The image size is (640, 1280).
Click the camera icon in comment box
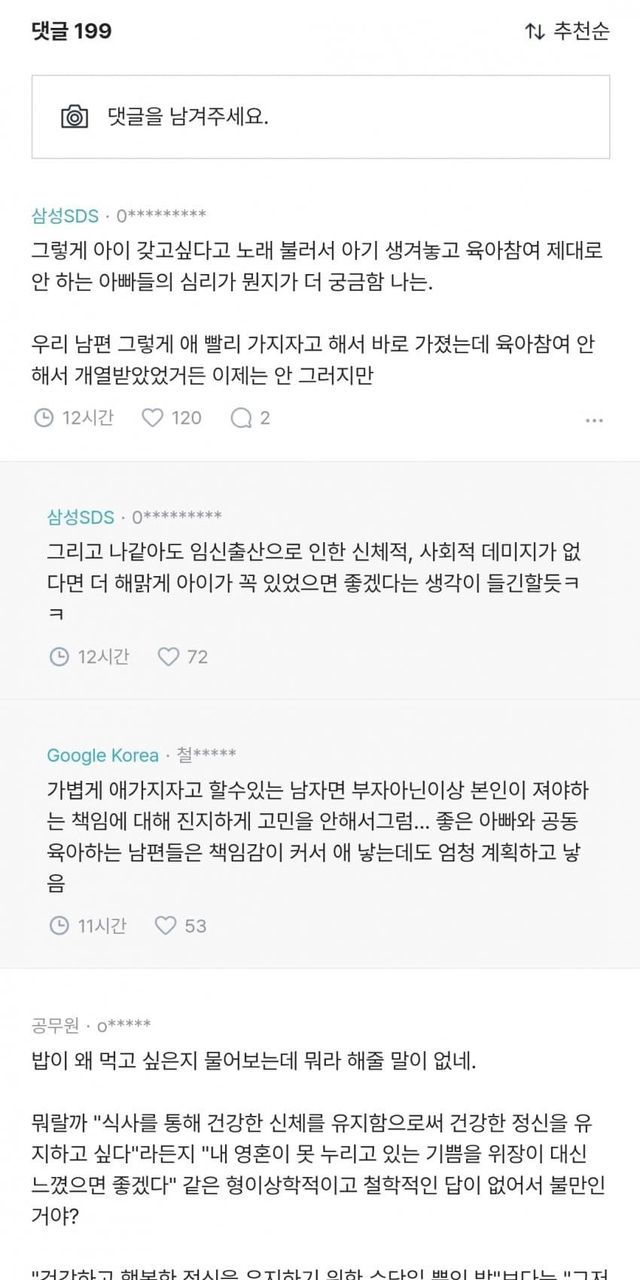pyautogui.click(x=75, y=116)
